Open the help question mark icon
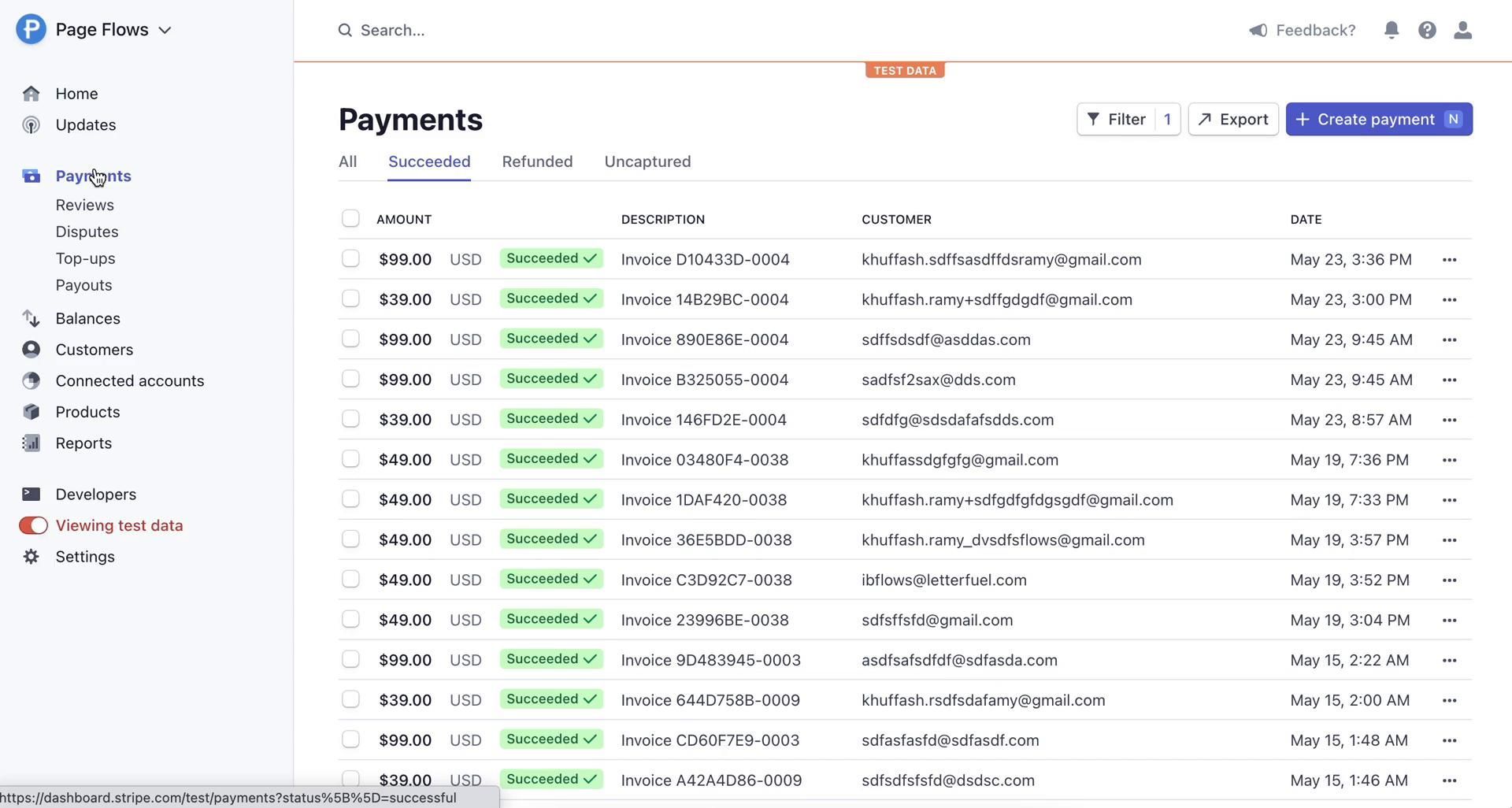The height and width of the screenshot is (808, 1512). [x=1427, y=30]
